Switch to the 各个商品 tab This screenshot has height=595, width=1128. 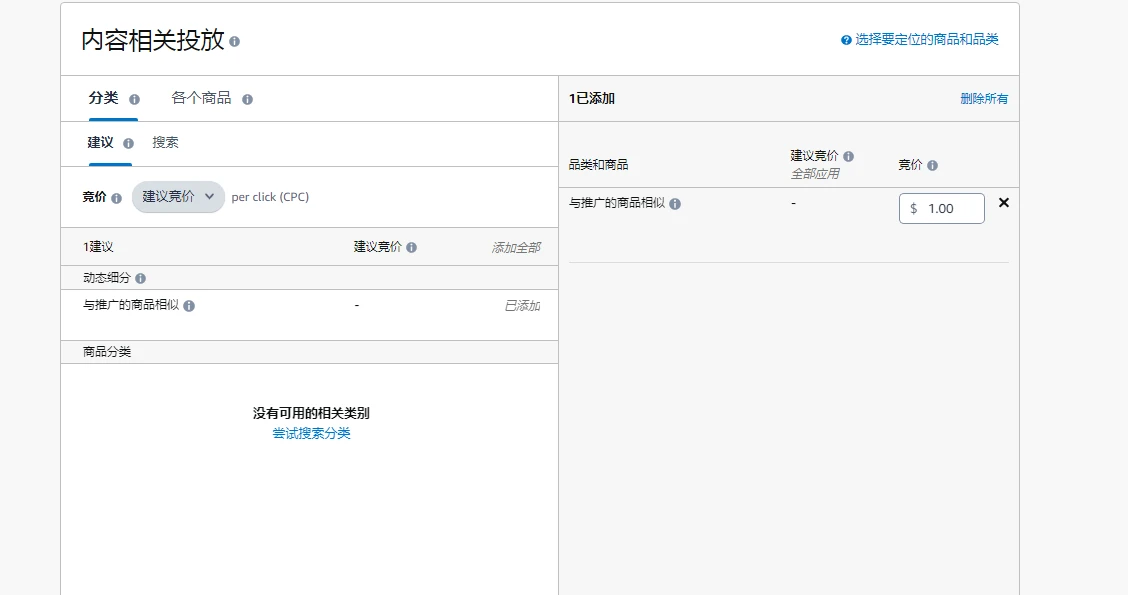click(201, 98)
